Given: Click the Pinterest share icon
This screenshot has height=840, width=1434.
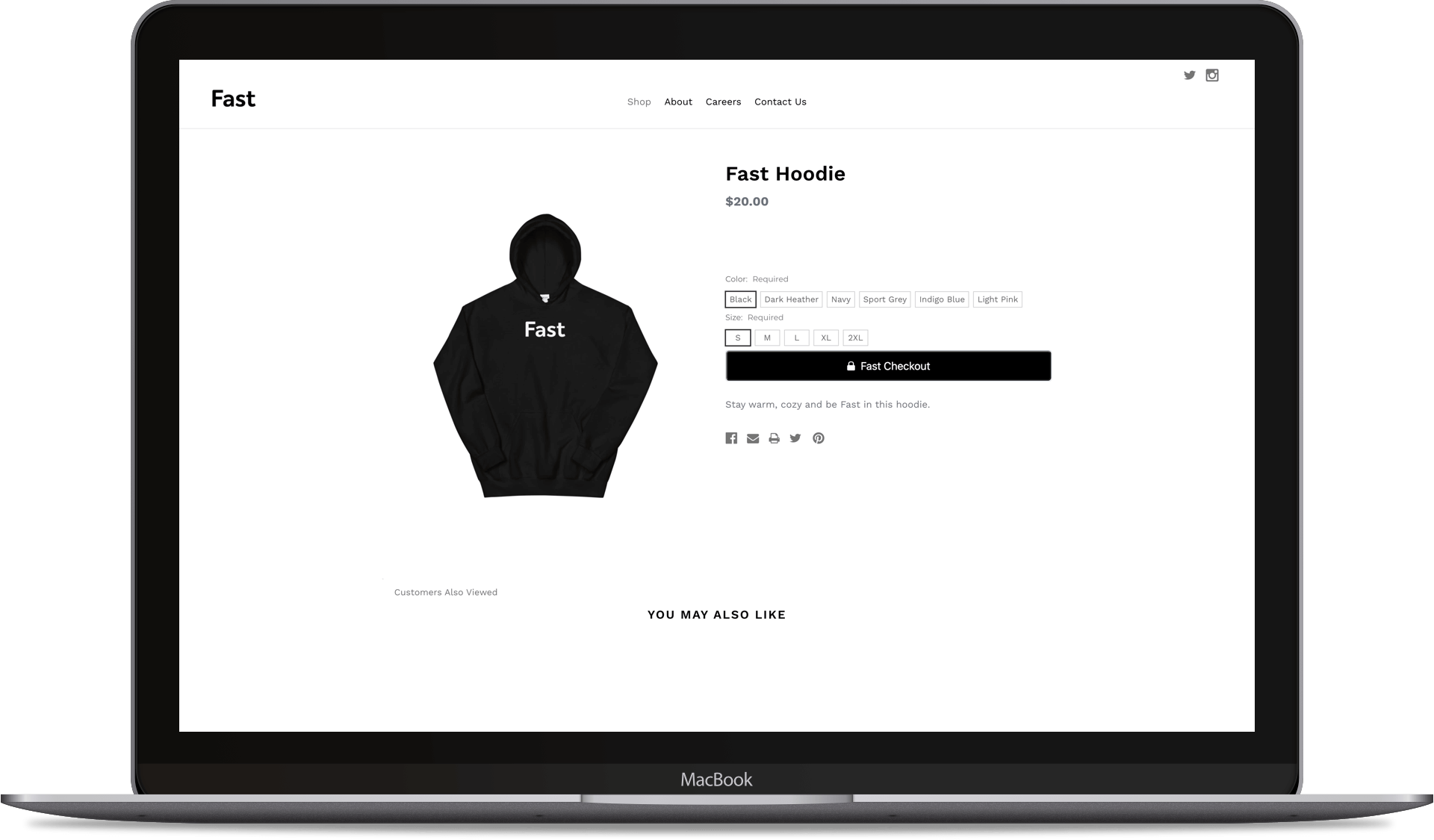Looking at the screenshot, I should (x=818, y=438).
